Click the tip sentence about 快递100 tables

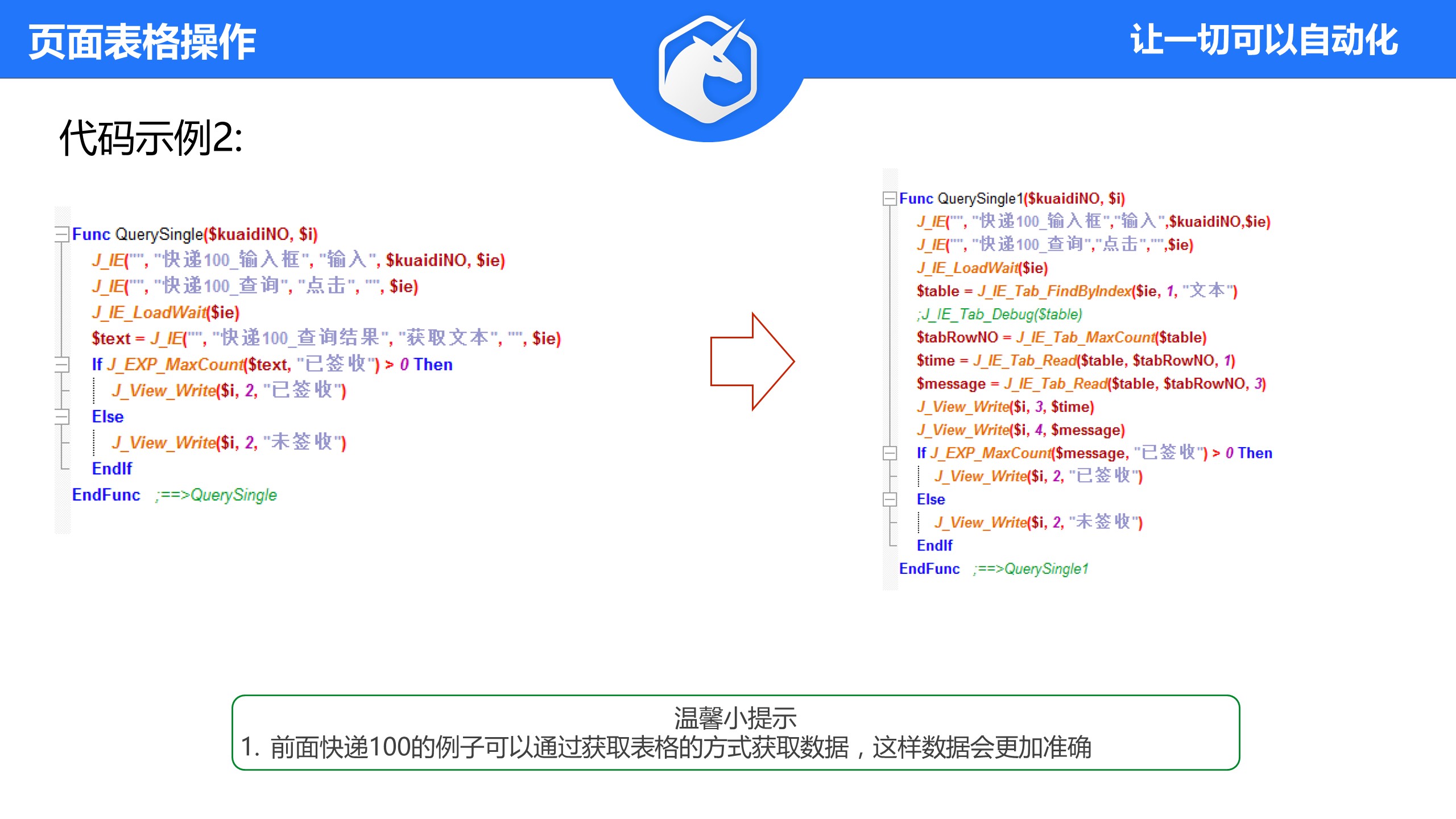[x=665, y=747]
